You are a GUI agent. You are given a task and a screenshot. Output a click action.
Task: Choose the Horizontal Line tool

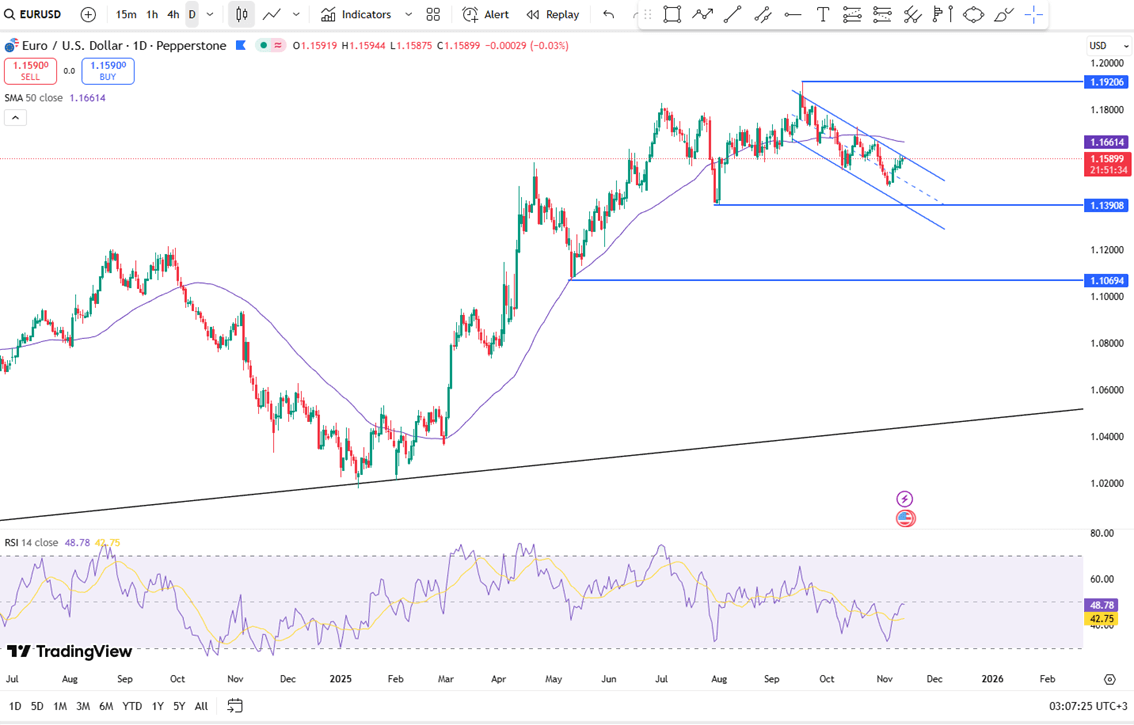click(792, 15)
